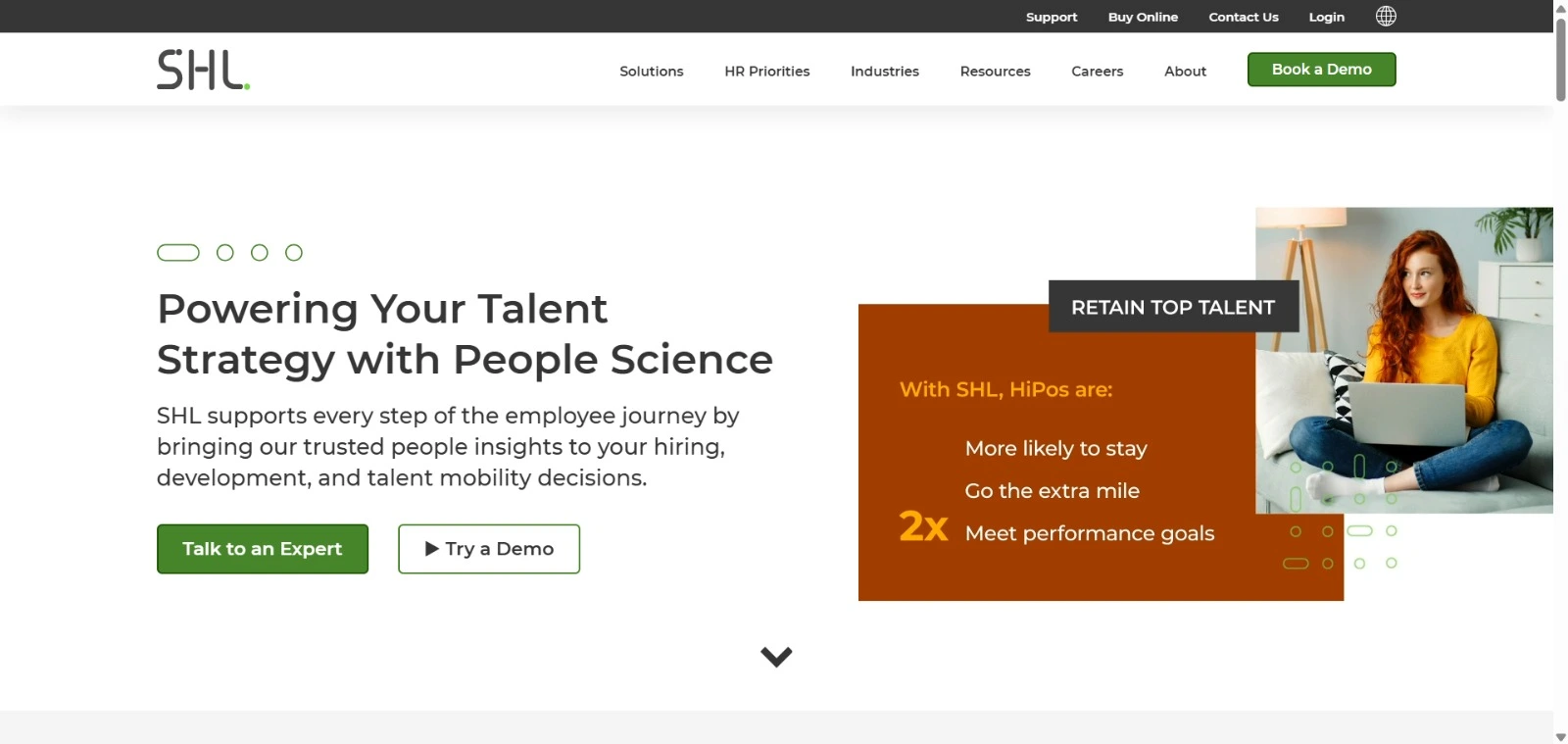Open the HR Priorities dropdown
1568x744 pixels.
click(766, 71)
